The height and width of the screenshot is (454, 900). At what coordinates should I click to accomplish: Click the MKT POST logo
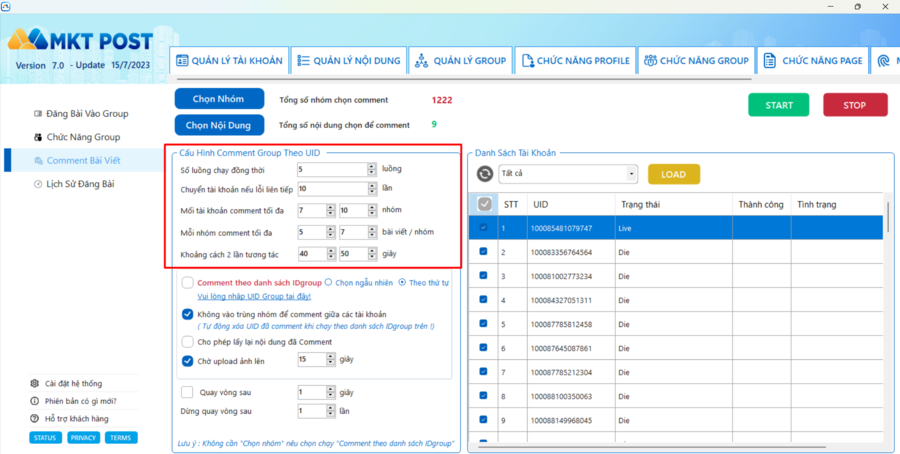tap(80, 40)
